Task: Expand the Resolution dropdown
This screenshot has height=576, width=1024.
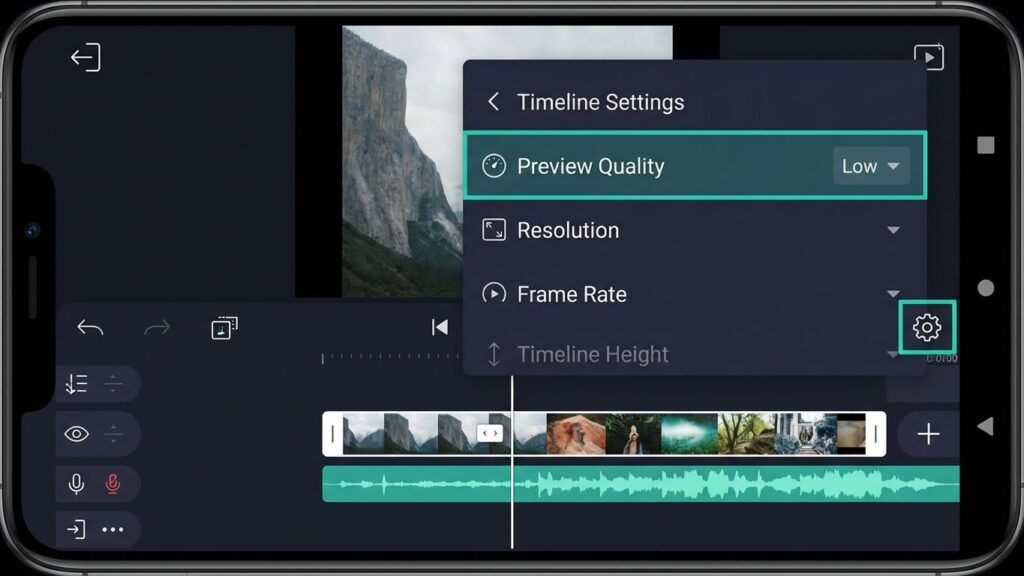Action: (893, 230)
